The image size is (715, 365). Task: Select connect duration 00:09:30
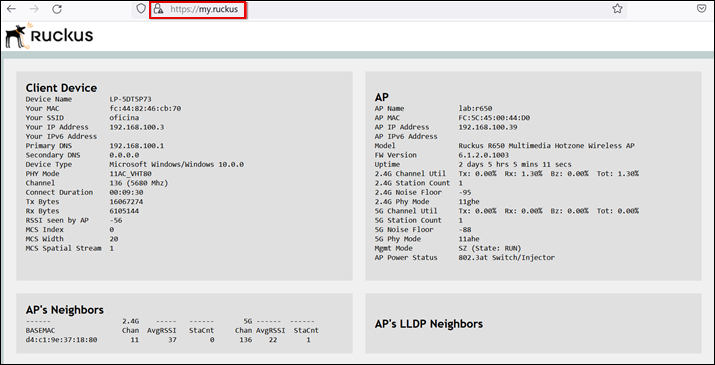tap(126, 192)
